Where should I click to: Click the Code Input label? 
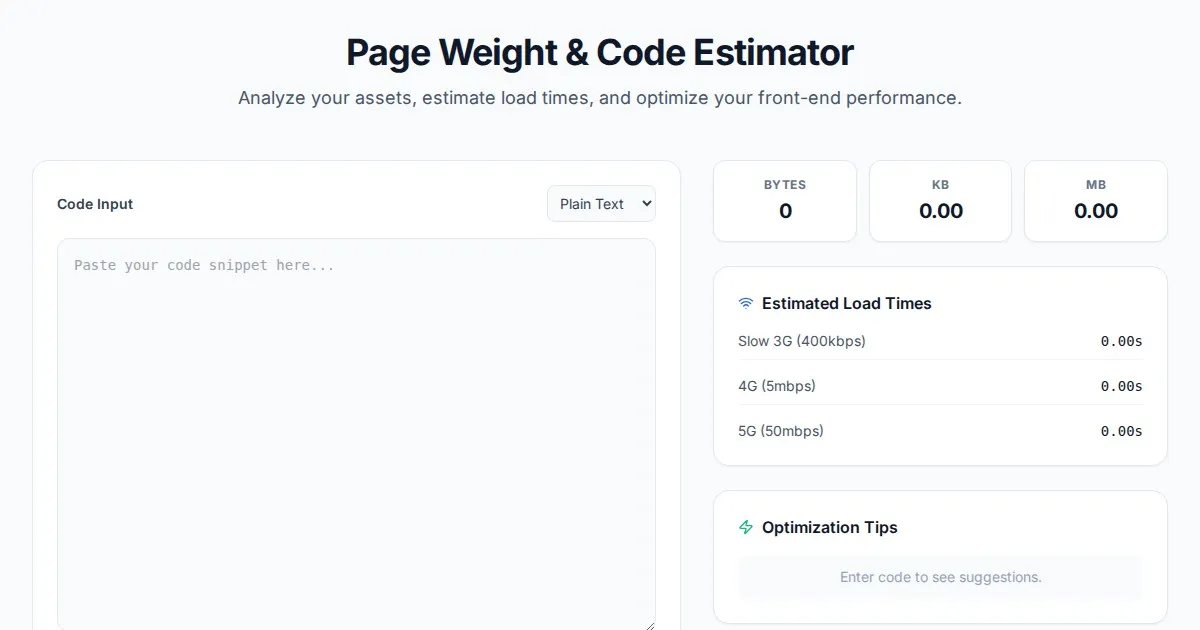pos(95,204)
